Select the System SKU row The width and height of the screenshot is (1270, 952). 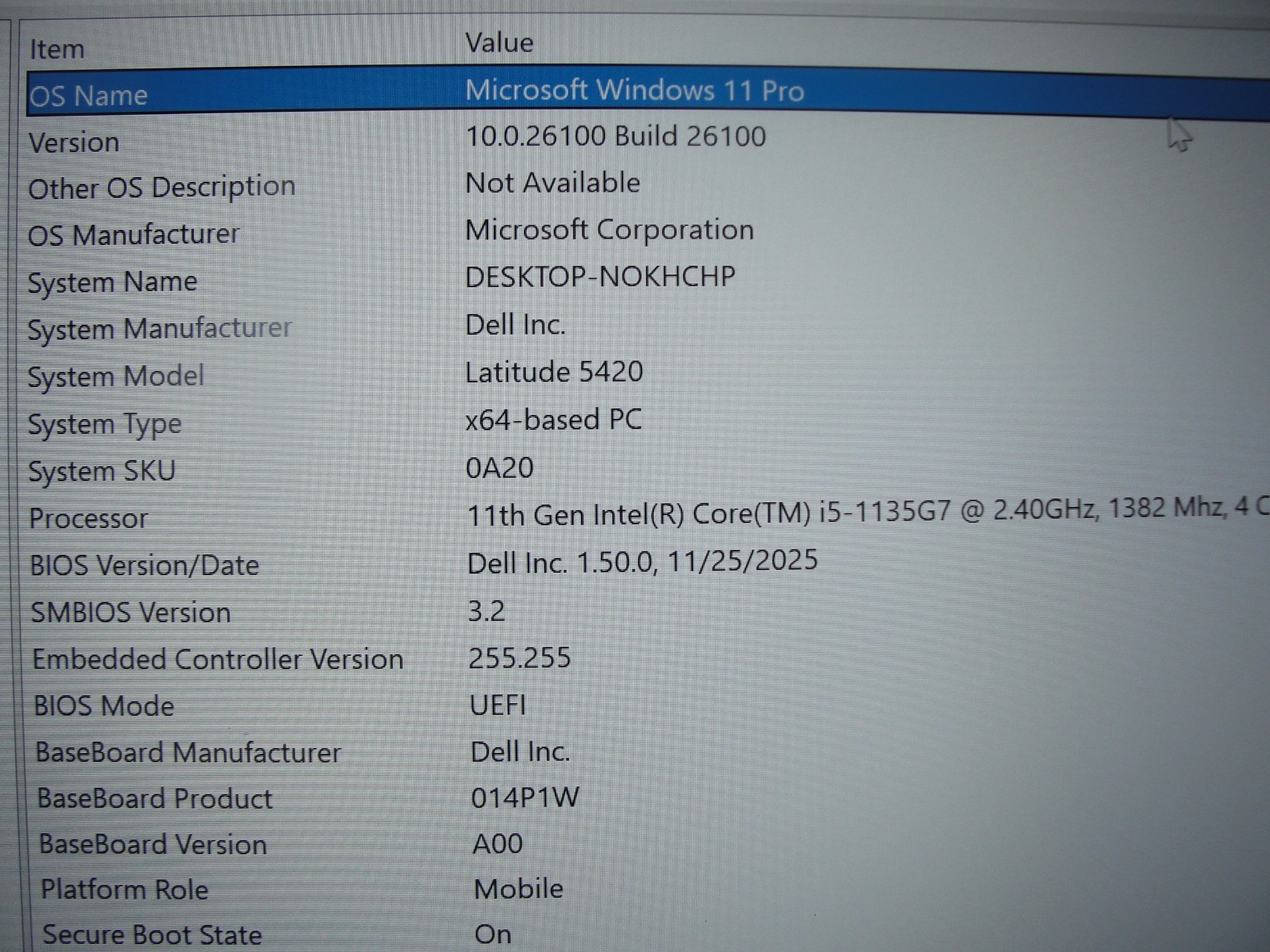tap(102, 472)
